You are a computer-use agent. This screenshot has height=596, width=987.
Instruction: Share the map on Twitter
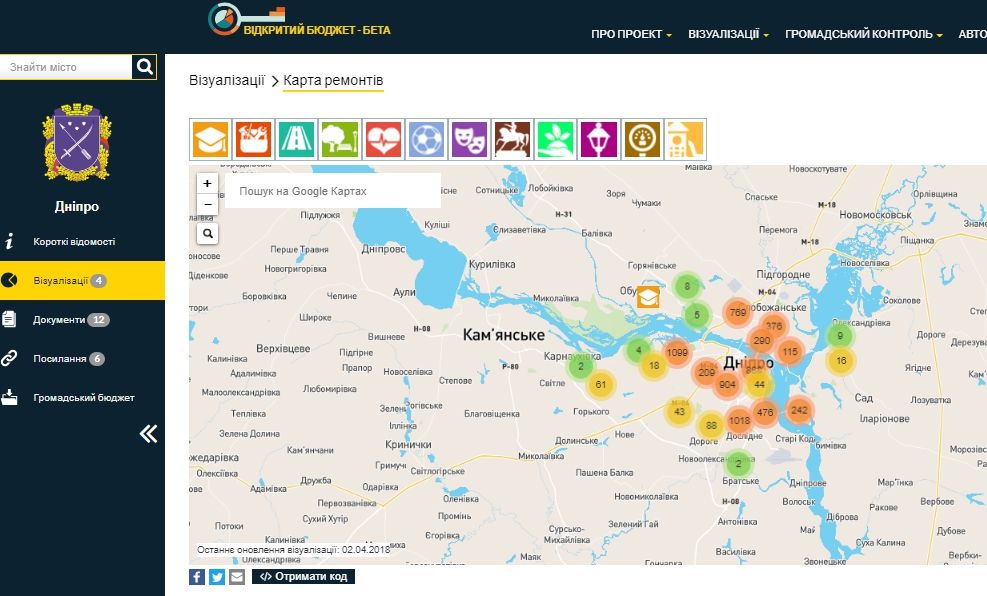216,577
